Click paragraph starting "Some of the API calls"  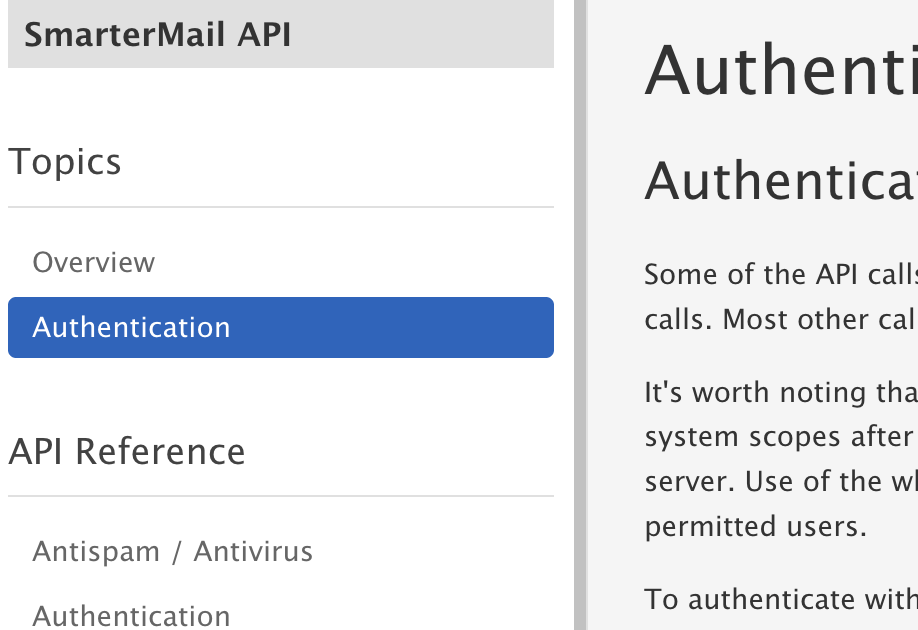[781, 297]
